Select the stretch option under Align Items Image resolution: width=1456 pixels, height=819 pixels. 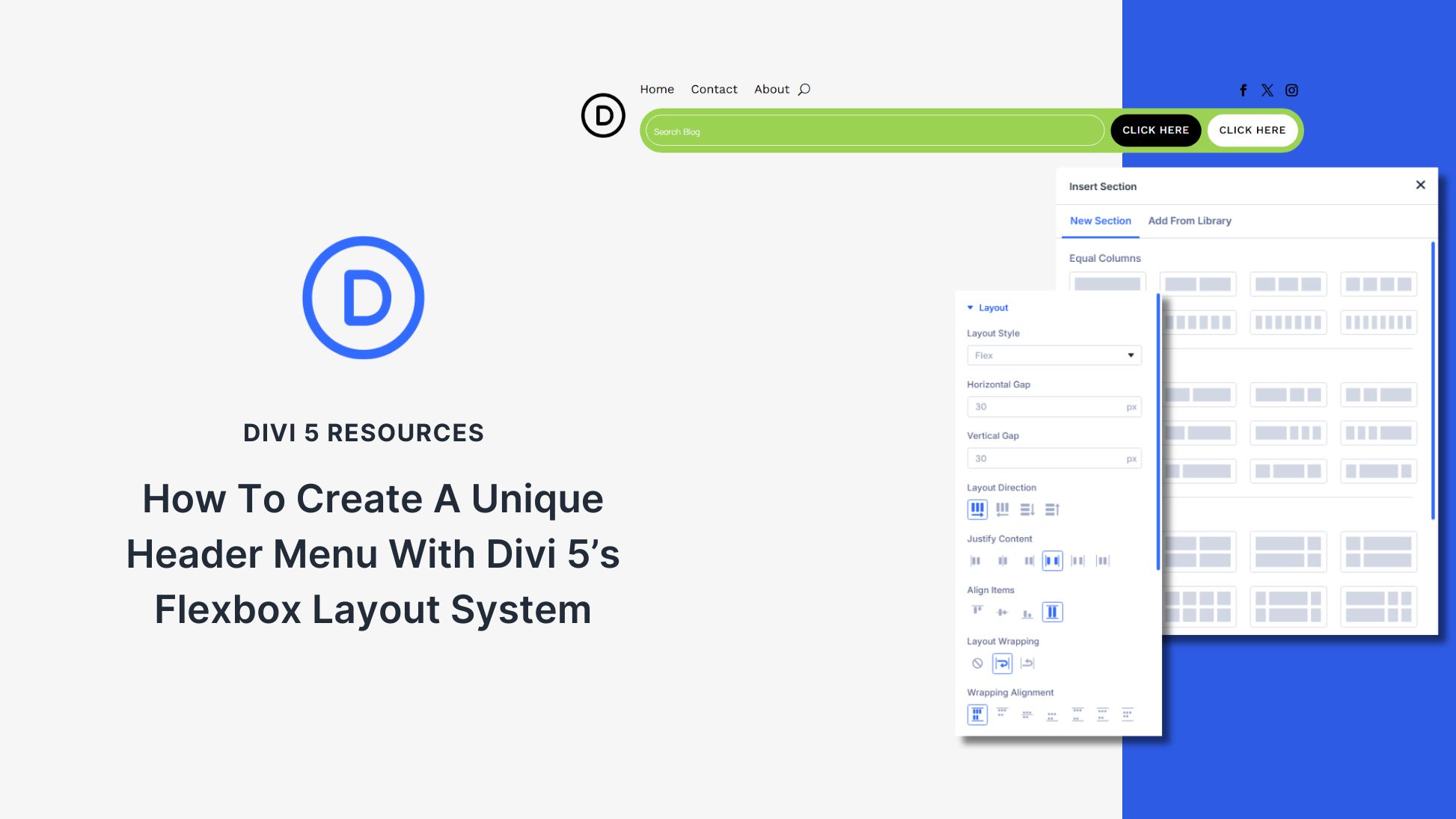1052,612
